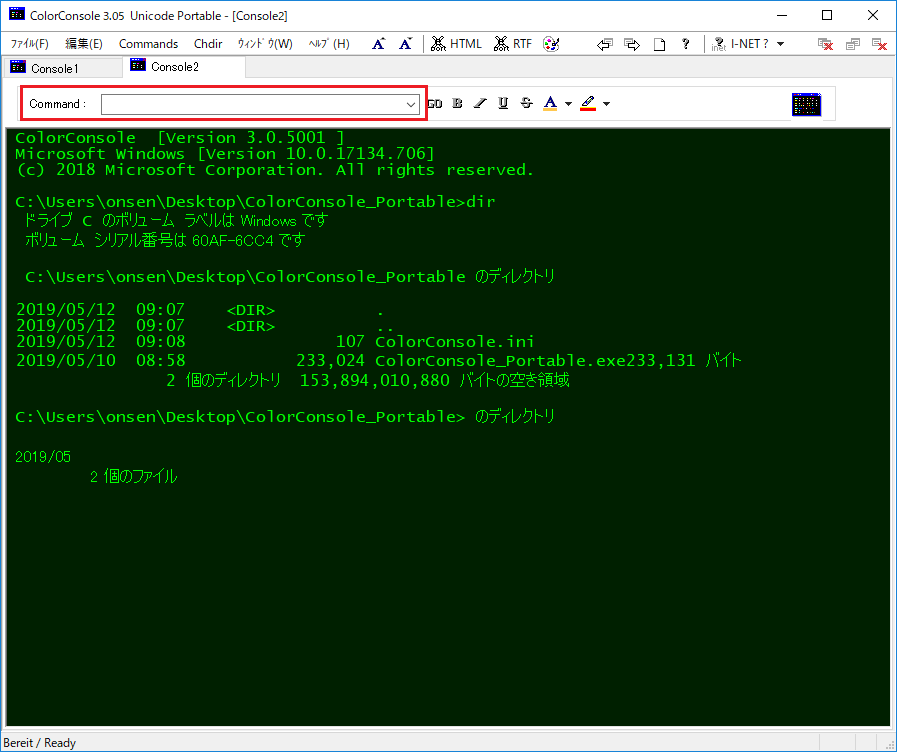Click the GO button beside command box
The image size is (897, 752).
(x=435, y=104)
